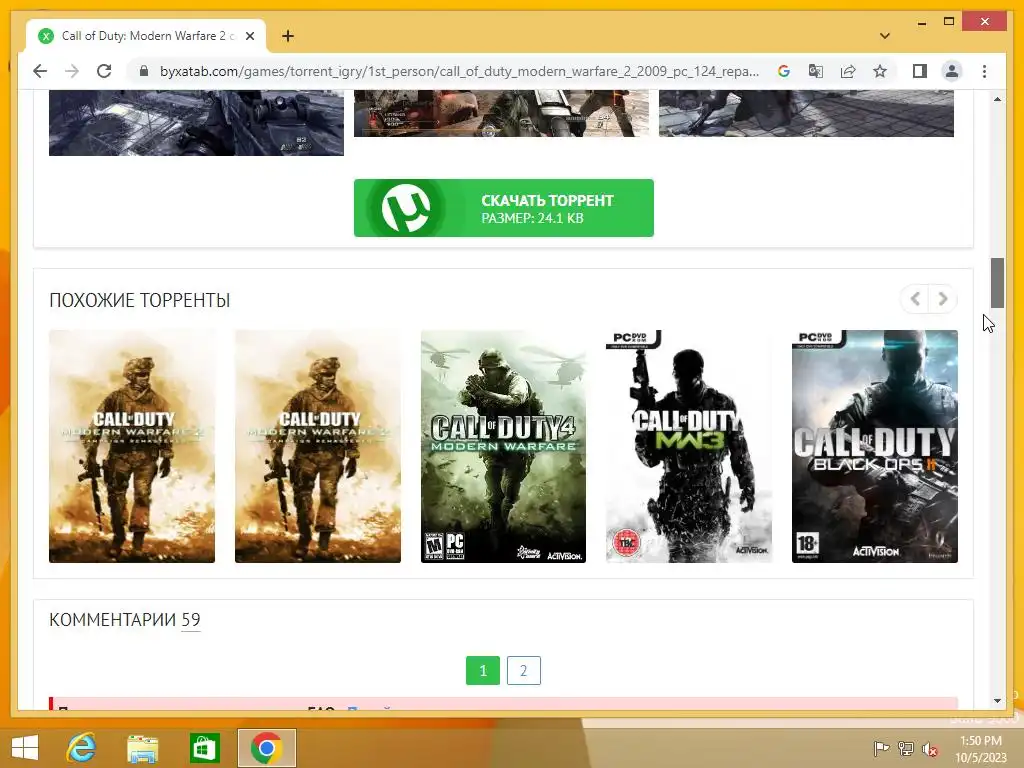Show next similar torrents in carousel
The width and height of the screenshot is (1024, 768).
pos(942,299)
